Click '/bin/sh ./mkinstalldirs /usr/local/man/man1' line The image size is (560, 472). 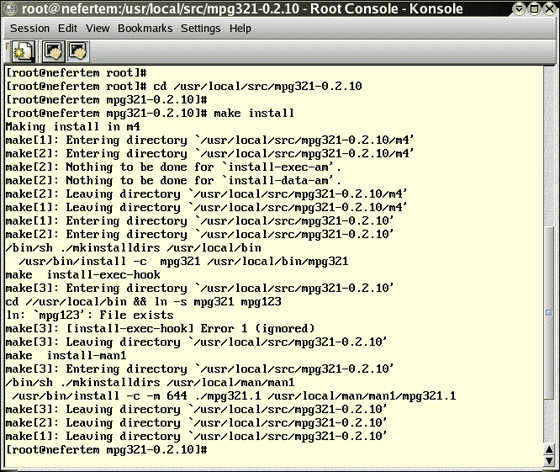[x=150, y=382]
